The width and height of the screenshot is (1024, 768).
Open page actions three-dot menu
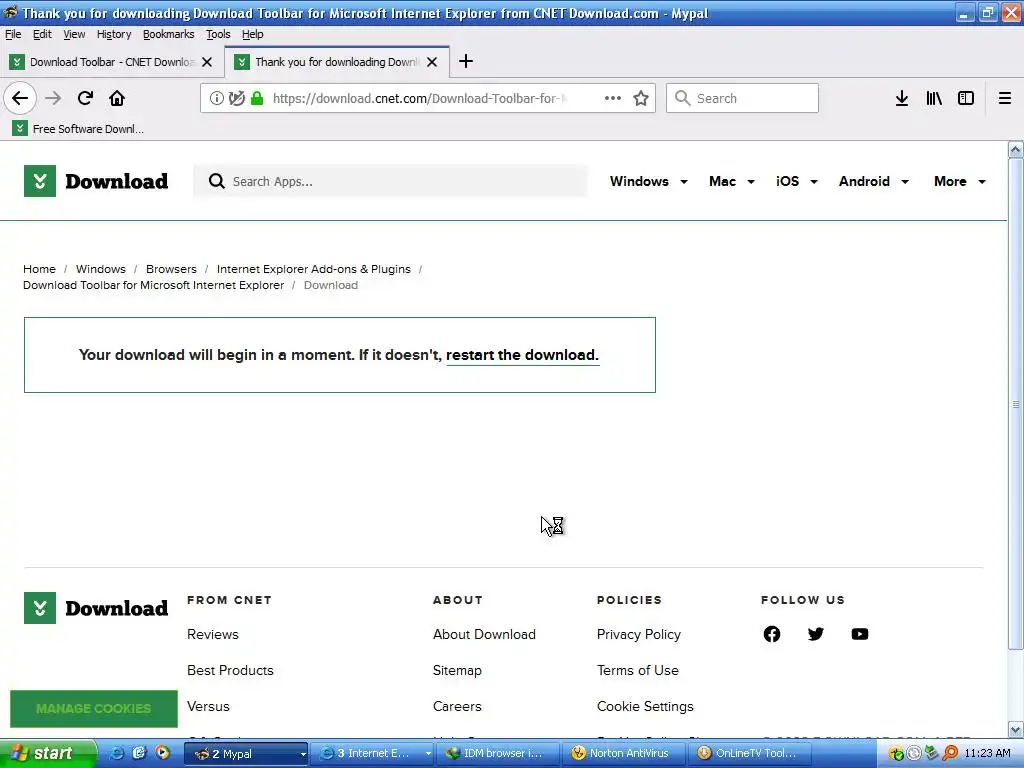coord(613,98)
